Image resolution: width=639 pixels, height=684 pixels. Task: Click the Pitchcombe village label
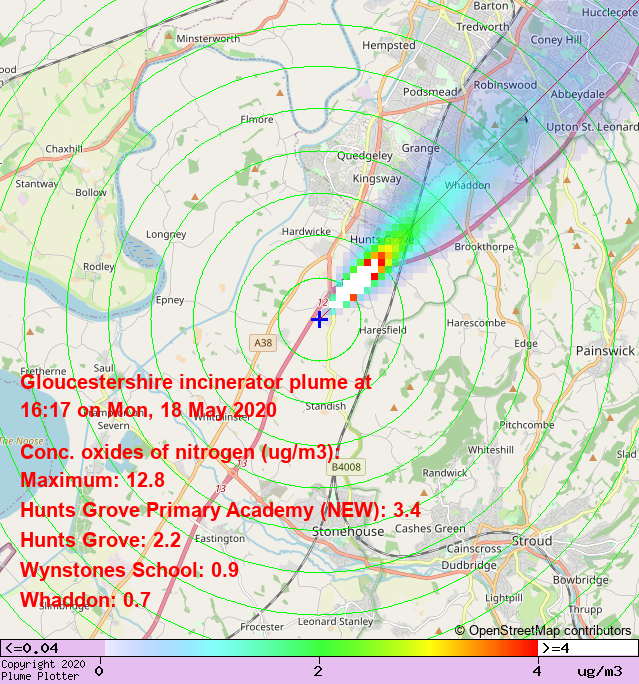pyautogui.click(x=526, y=425)
